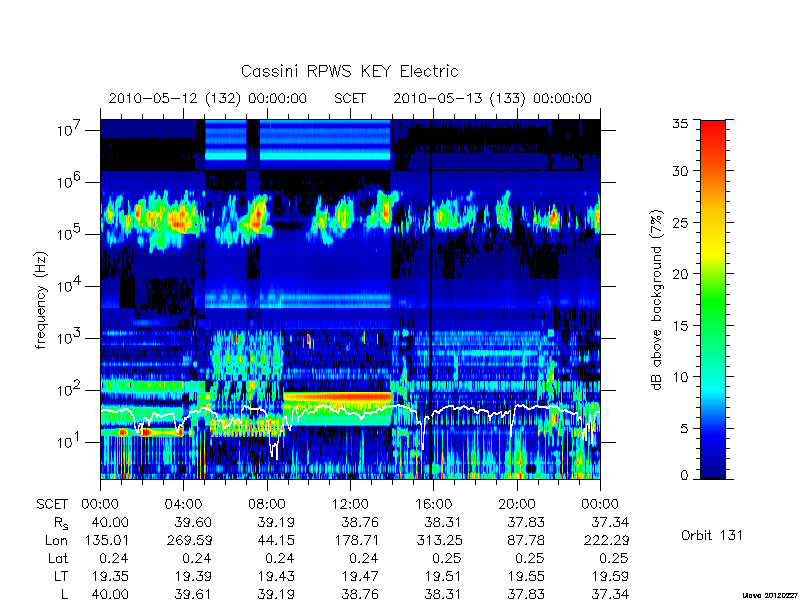This screenshot has width=800, height=600.
Task: Click the date label "2010-05-12 (132) 00:00:00"
Action: tap(208, 98)
